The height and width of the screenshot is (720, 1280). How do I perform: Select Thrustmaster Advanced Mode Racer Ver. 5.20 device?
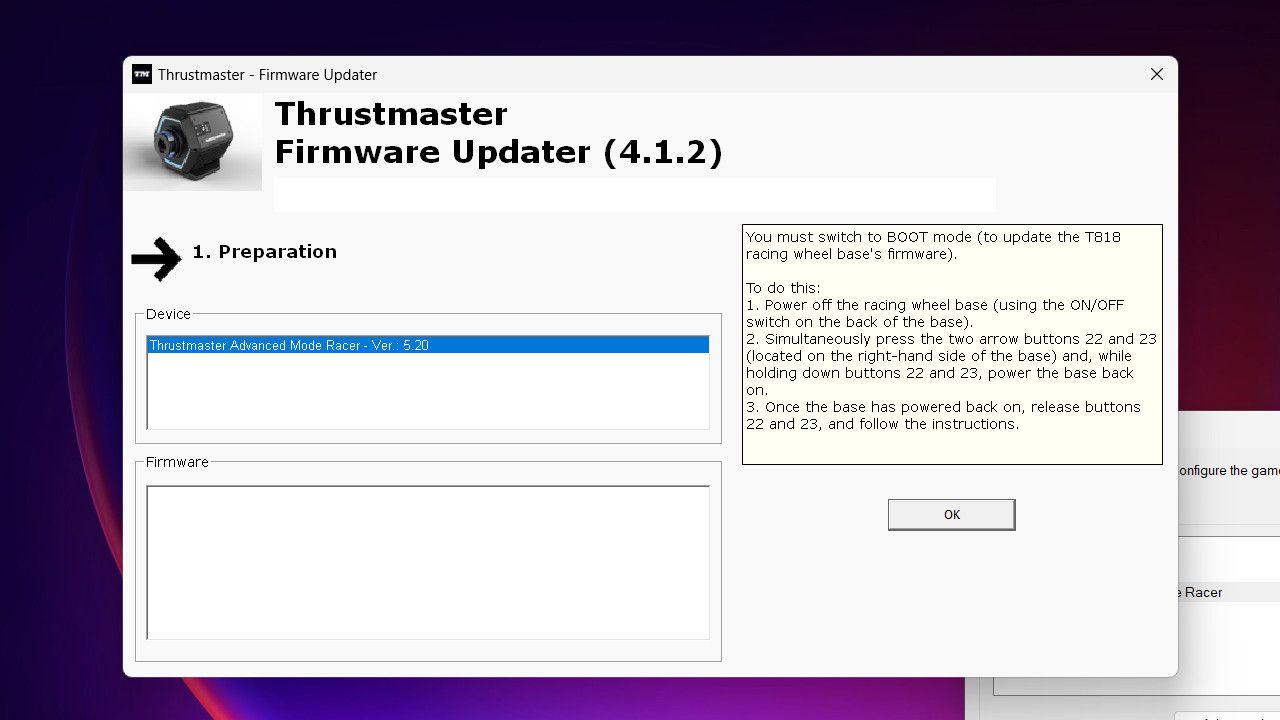[x=428, y=345]
